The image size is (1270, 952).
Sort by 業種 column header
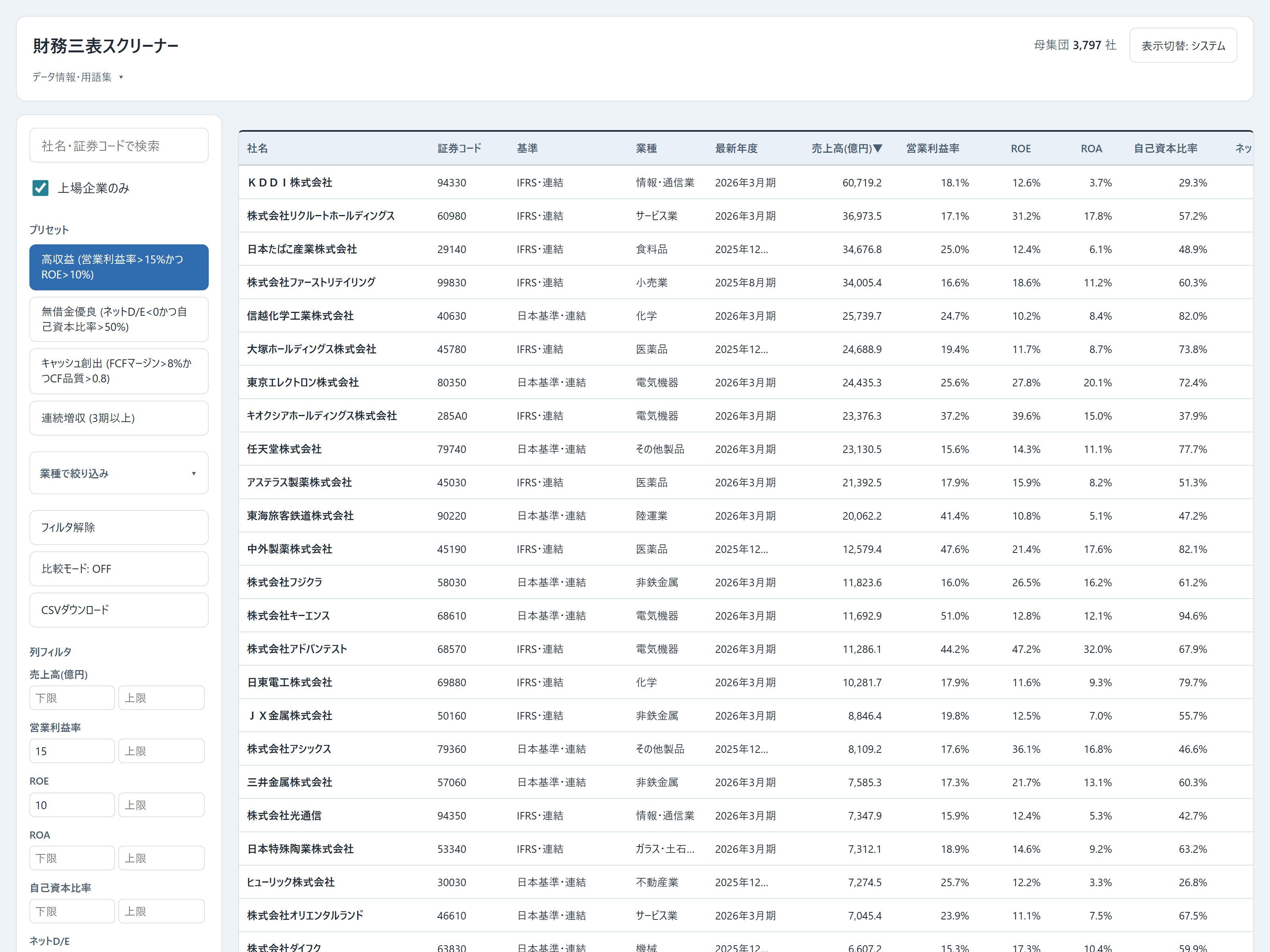647,149
